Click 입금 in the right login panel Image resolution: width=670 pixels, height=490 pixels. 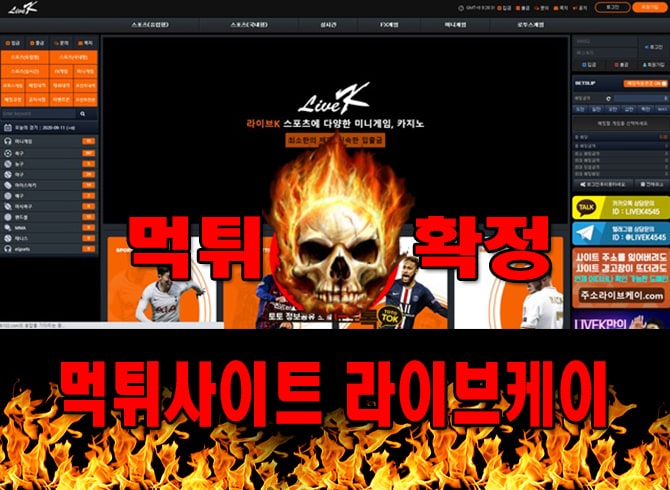click(x=589, y=65)
